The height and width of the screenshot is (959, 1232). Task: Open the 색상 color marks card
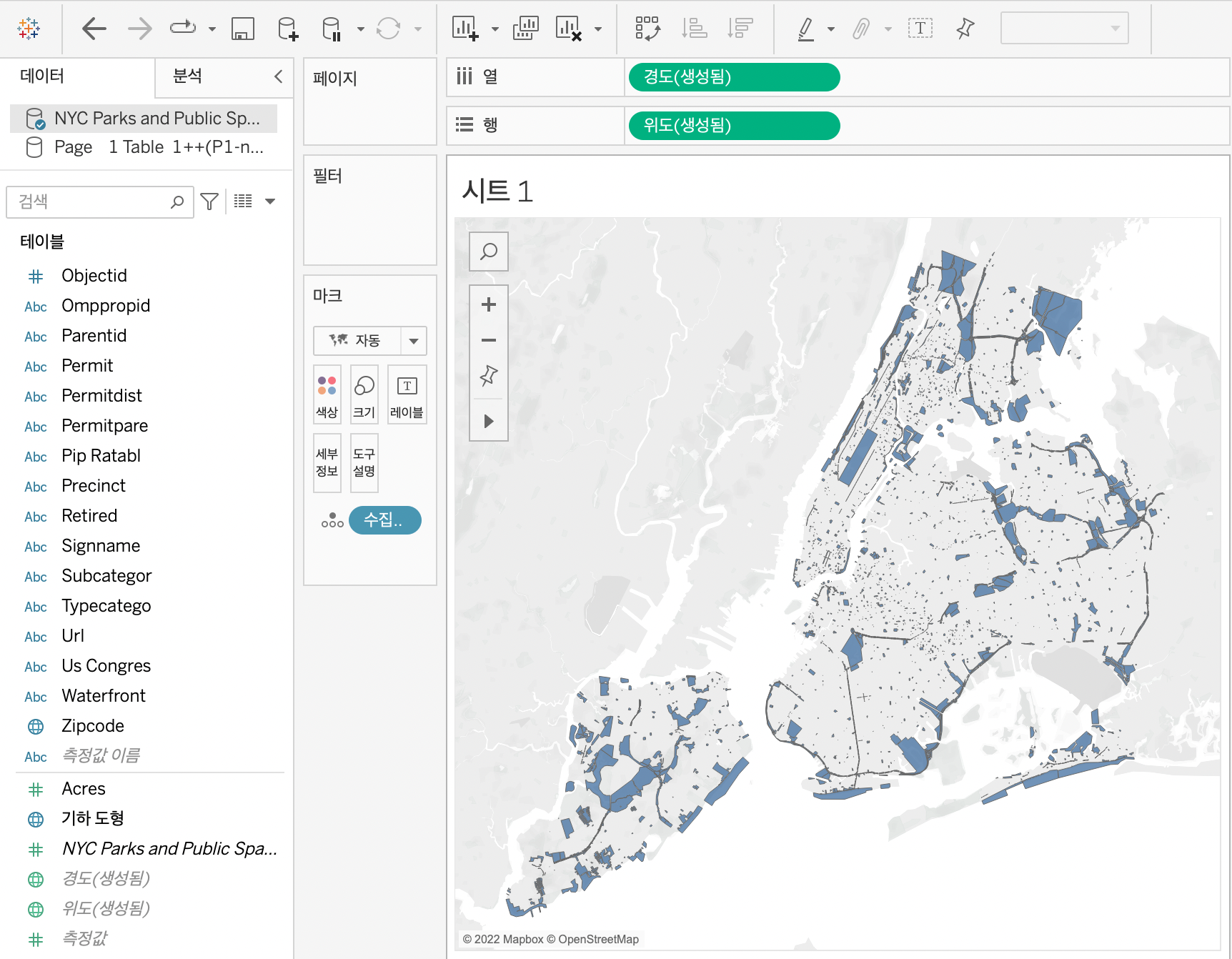tap(327, 395)
